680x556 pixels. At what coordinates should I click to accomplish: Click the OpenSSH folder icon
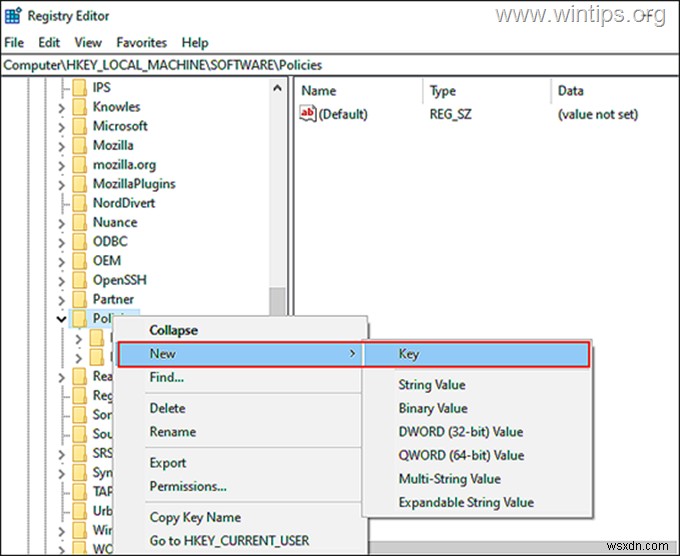click(x=80, y=280)
